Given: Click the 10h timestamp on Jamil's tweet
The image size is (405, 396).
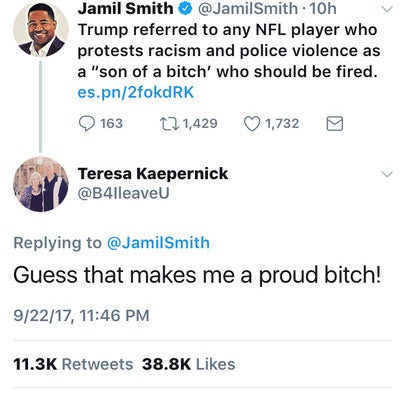Looking at the screenshot, I should [323, 8].
